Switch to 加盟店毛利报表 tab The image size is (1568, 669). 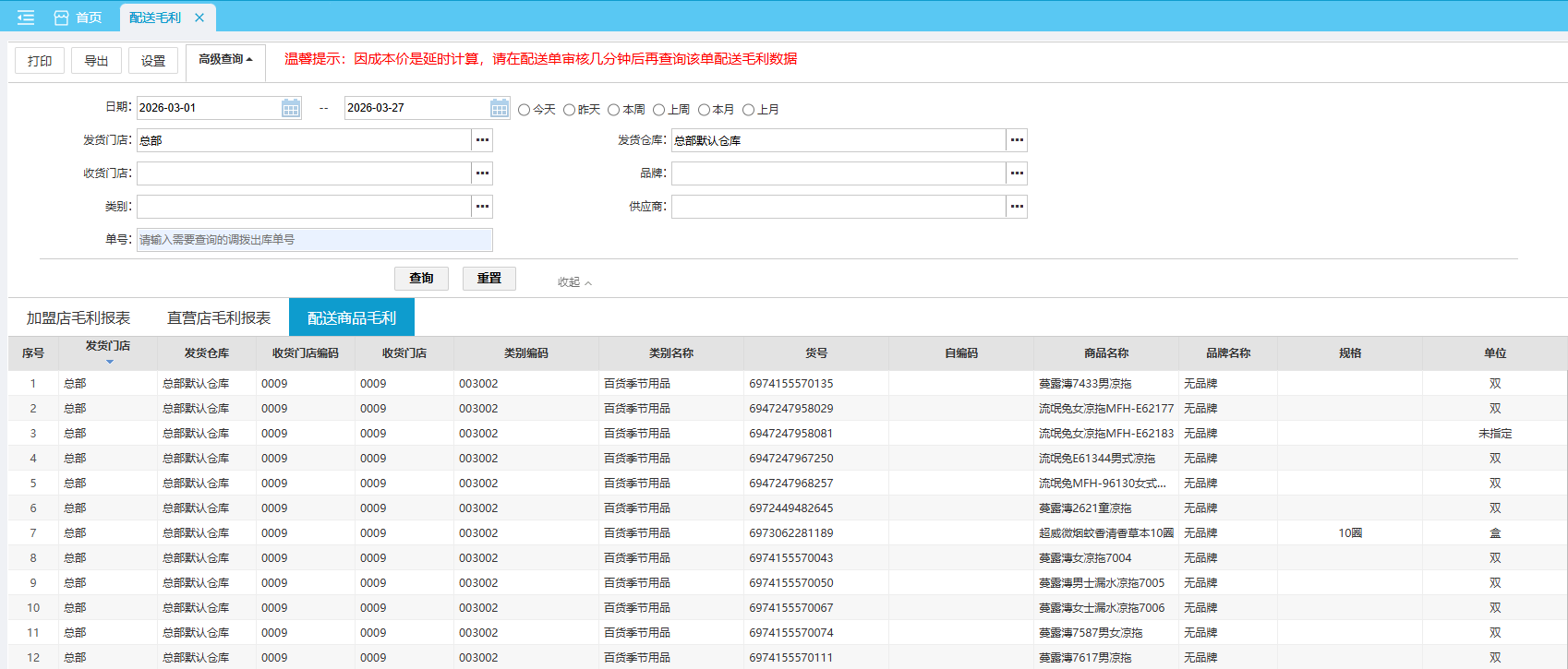pyautogui.click(x=78, y=318)
